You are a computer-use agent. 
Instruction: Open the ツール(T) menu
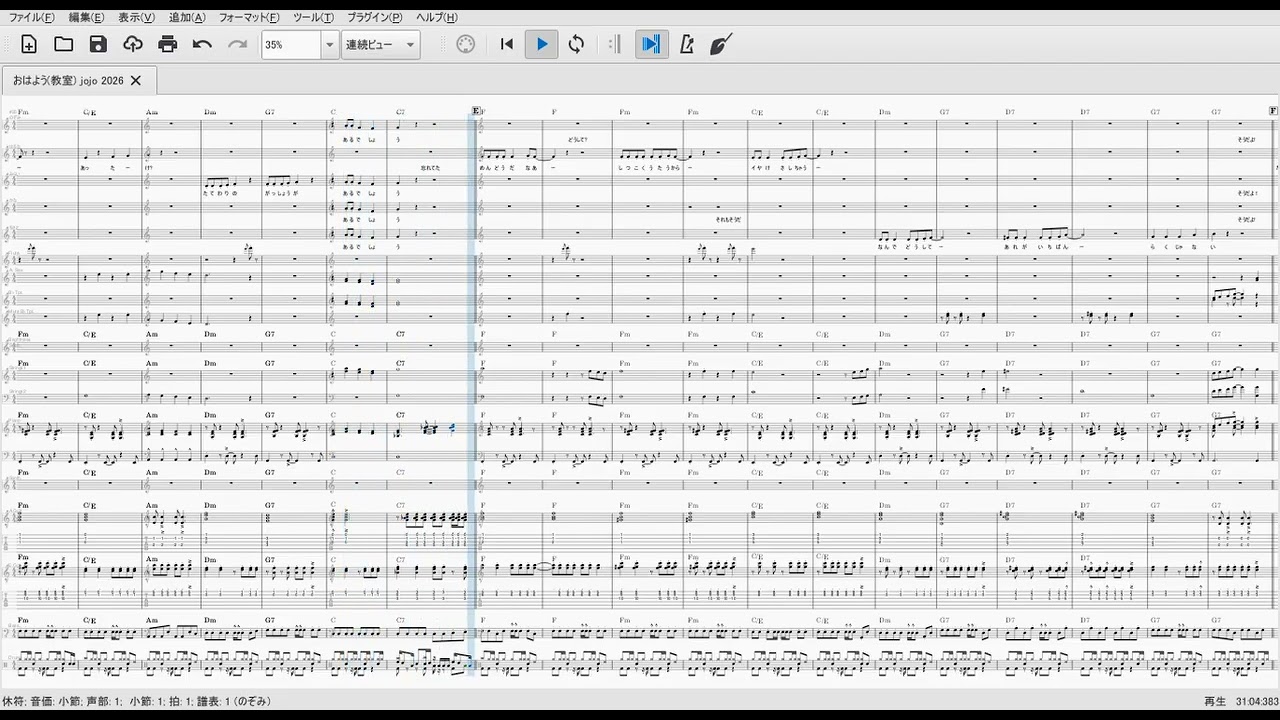[314, 17]
